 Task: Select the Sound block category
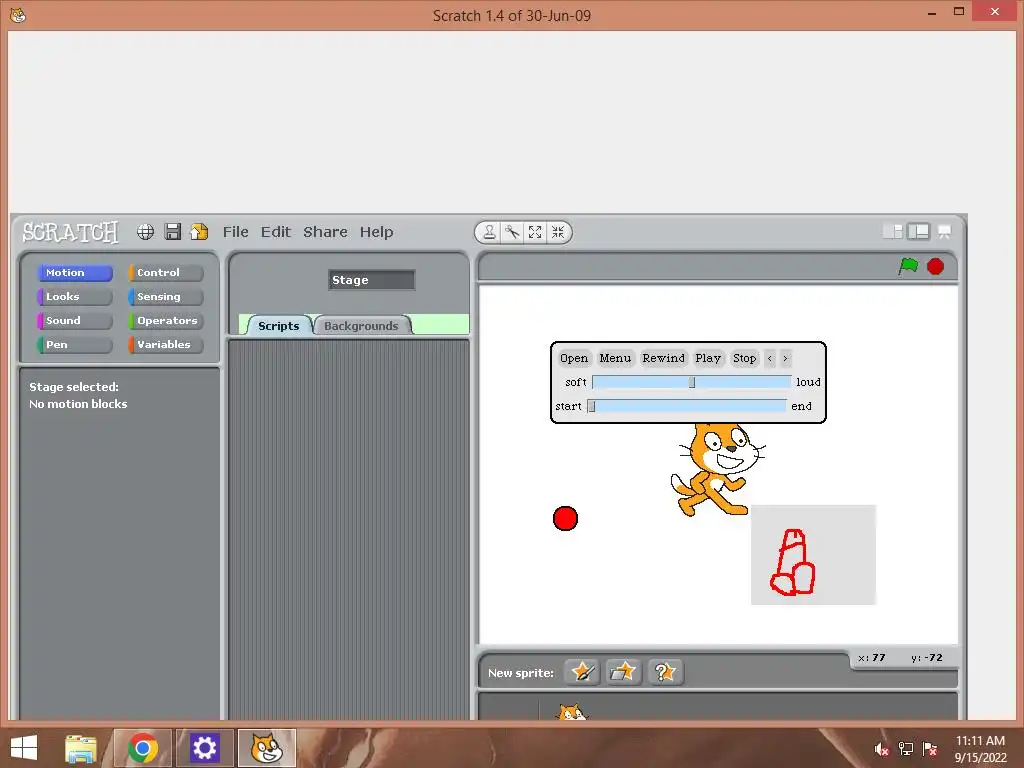75,321
